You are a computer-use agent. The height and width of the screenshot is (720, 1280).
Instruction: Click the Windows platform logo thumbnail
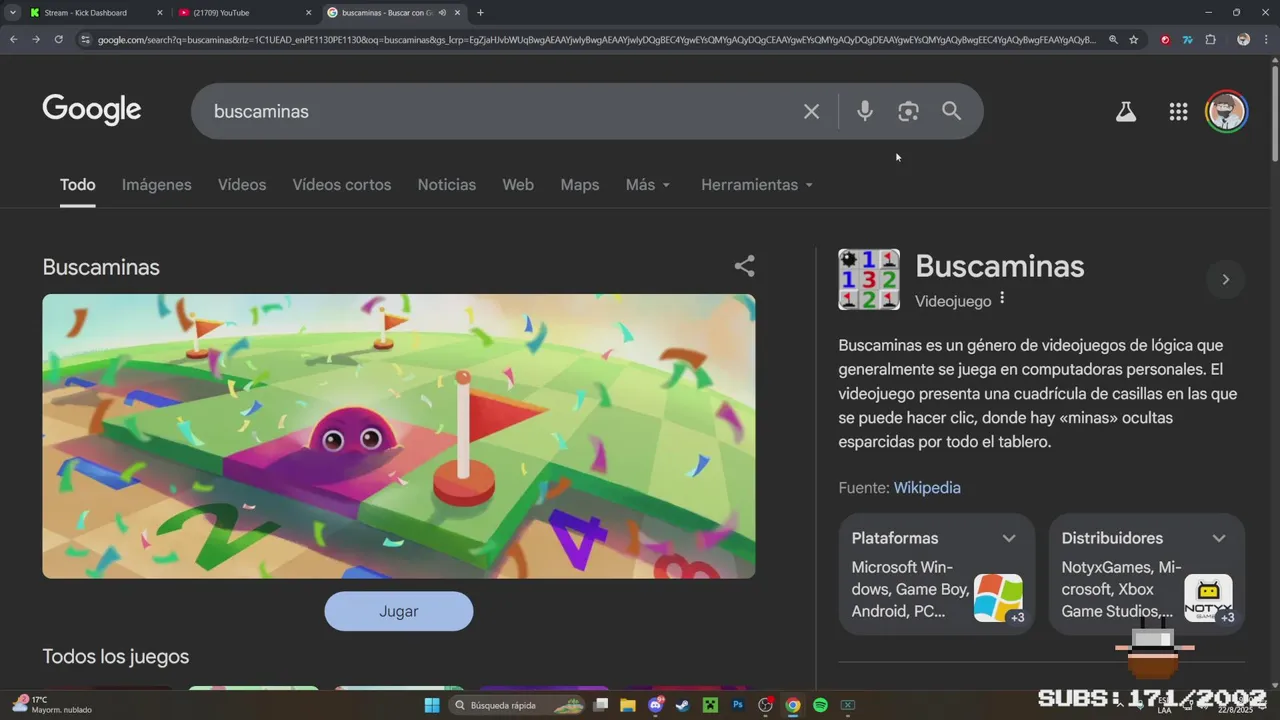point(998,598)
